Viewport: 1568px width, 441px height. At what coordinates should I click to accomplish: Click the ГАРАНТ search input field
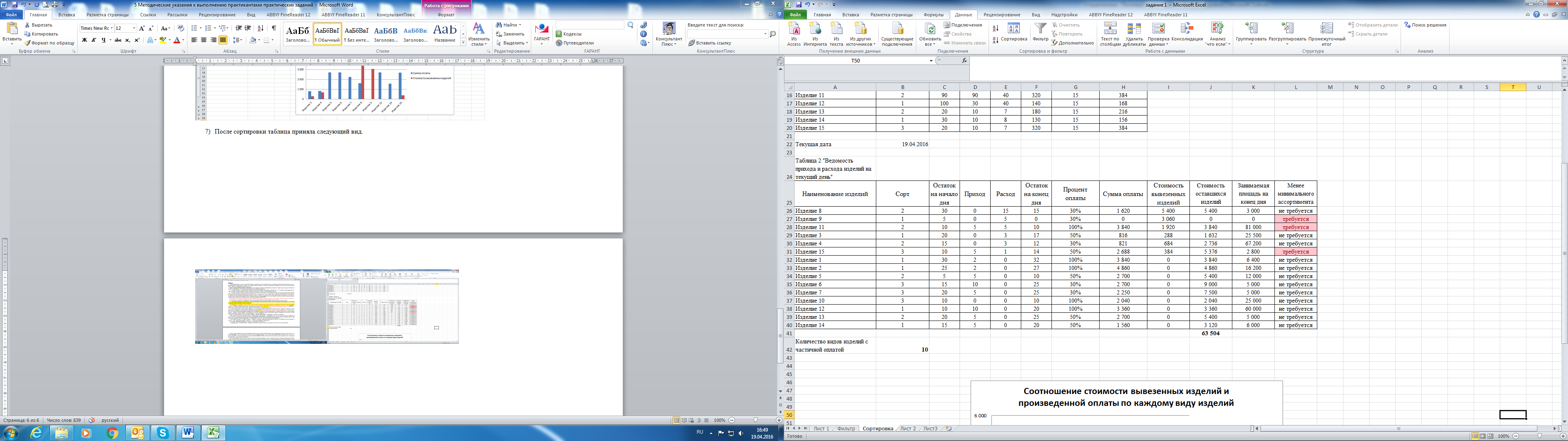coord(590,26)
